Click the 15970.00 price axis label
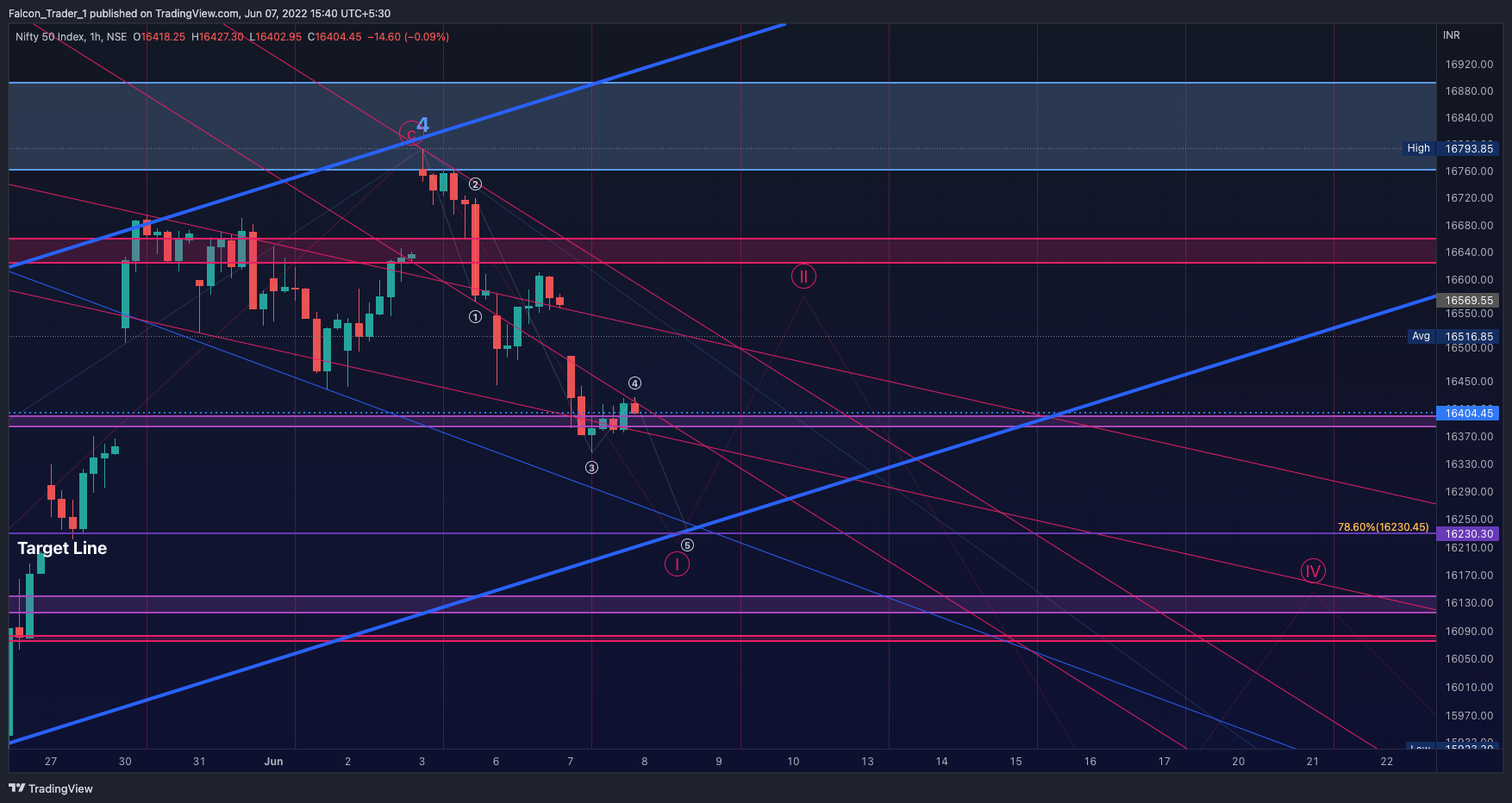This screenshot has height=803, width=1512. (x=1469, y=716)
